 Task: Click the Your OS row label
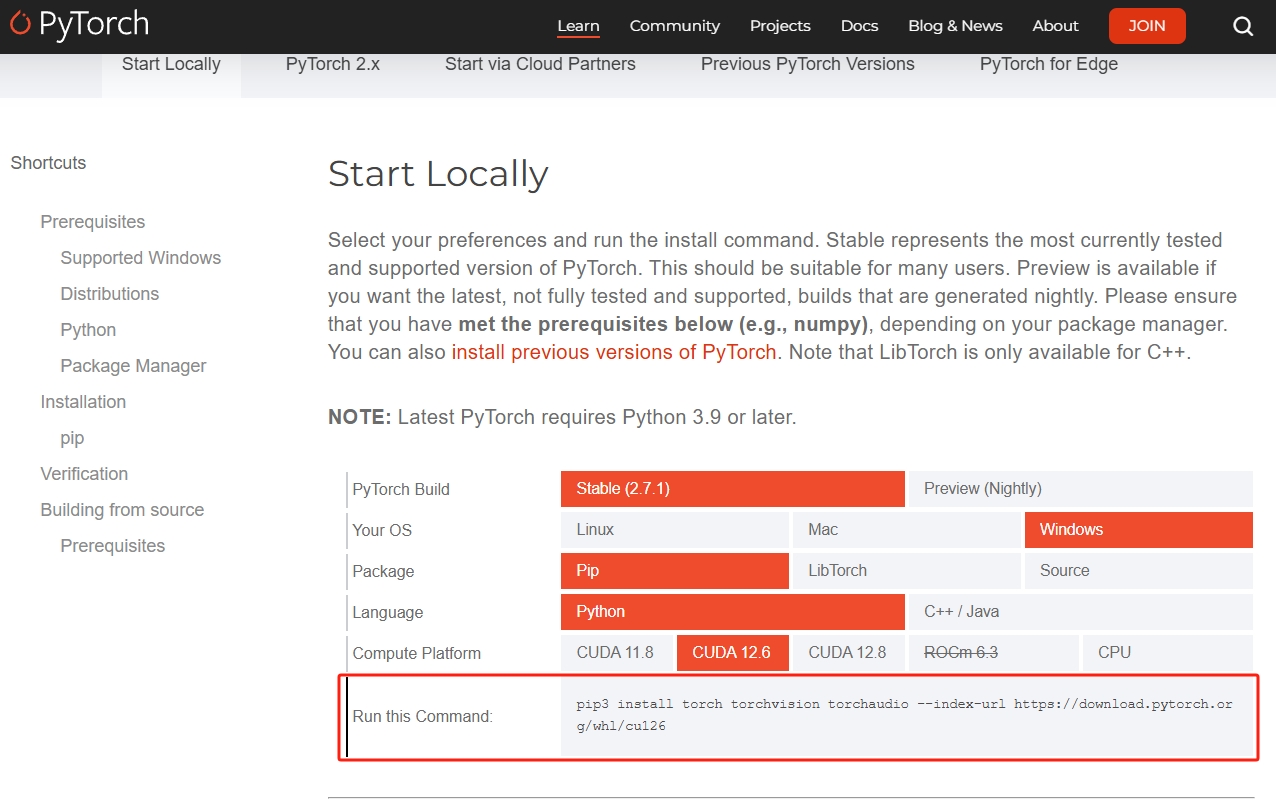pyautogui.click(x=382, y=531)
